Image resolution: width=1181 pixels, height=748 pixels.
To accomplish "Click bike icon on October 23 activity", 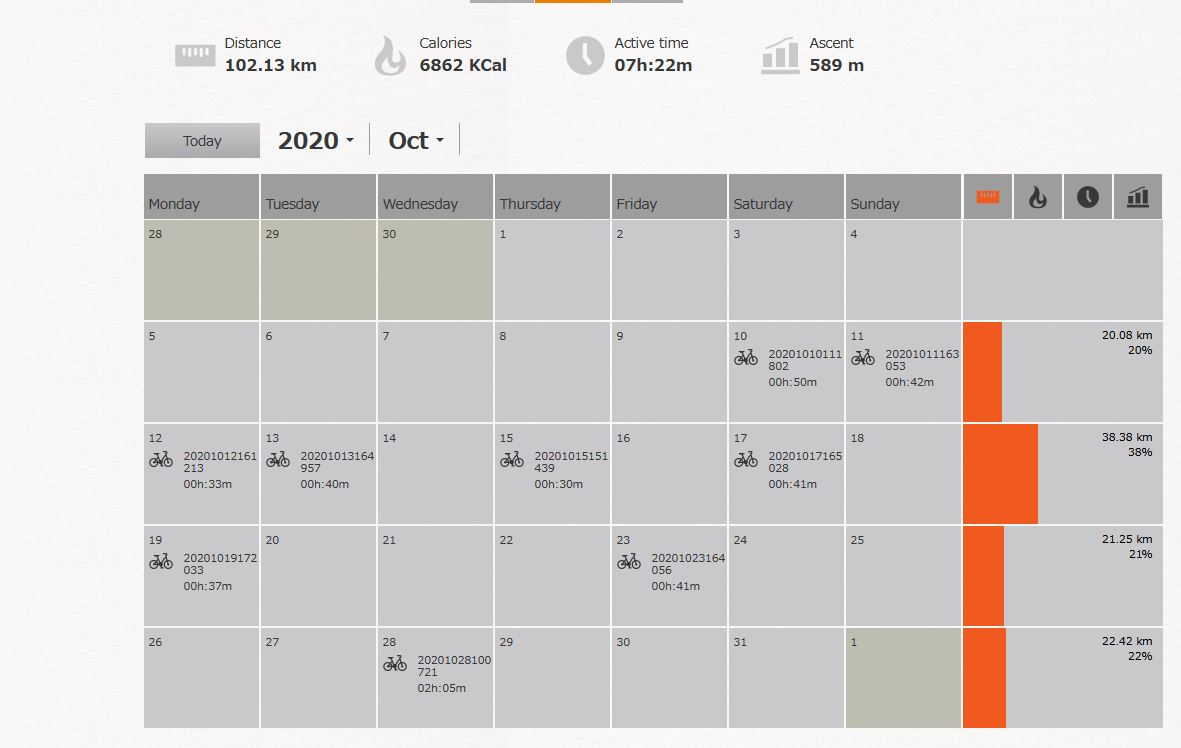I will pyautogui.click(x=629, y=562).
